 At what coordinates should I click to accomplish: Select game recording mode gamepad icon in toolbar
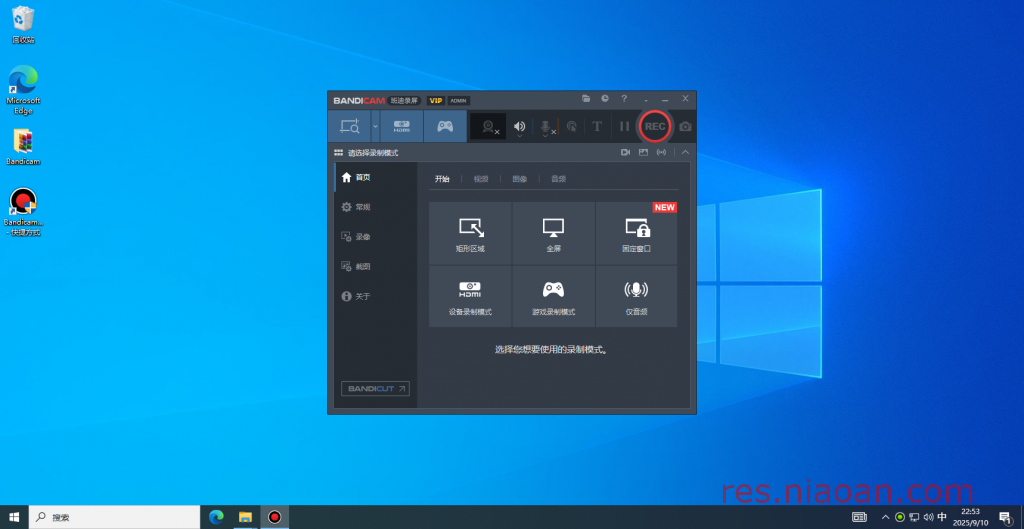coord(445,127)
